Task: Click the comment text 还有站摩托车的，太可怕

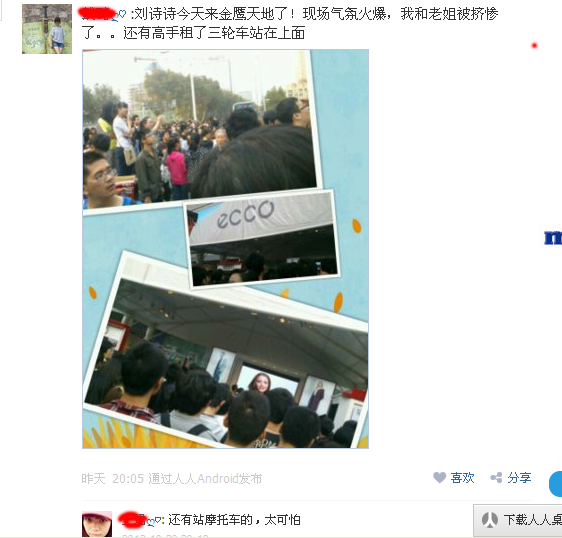Action: 234,520
